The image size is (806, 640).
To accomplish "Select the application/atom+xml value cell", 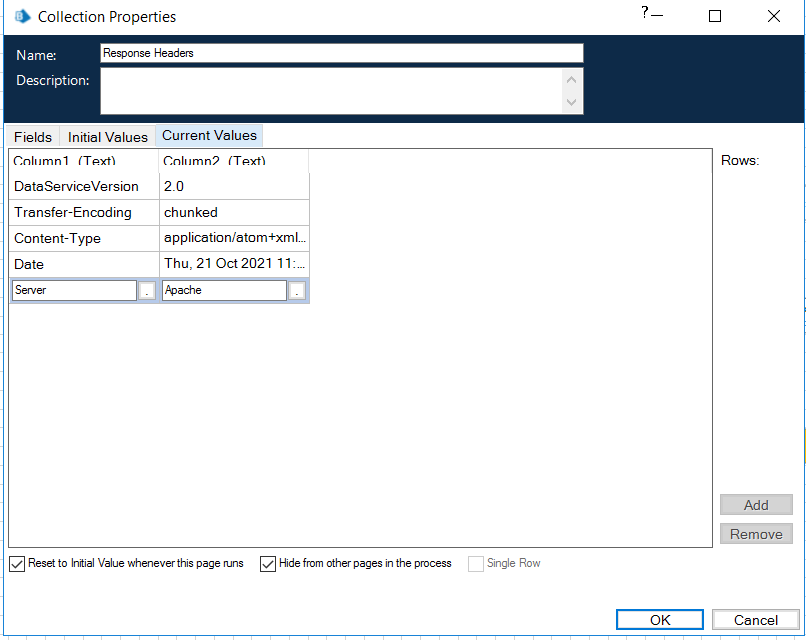I will point(234,239).
